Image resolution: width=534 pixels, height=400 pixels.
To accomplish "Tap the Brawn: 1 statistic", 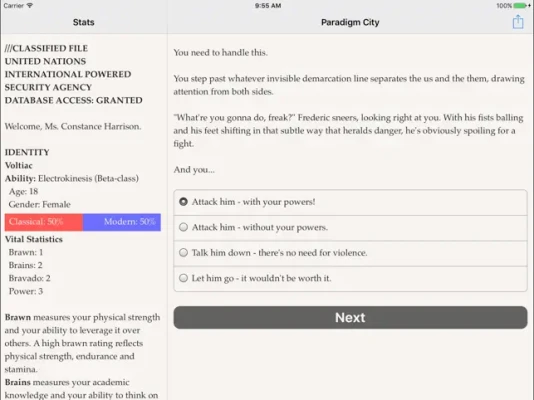I will pyautogui.click(x=26, y=252).
